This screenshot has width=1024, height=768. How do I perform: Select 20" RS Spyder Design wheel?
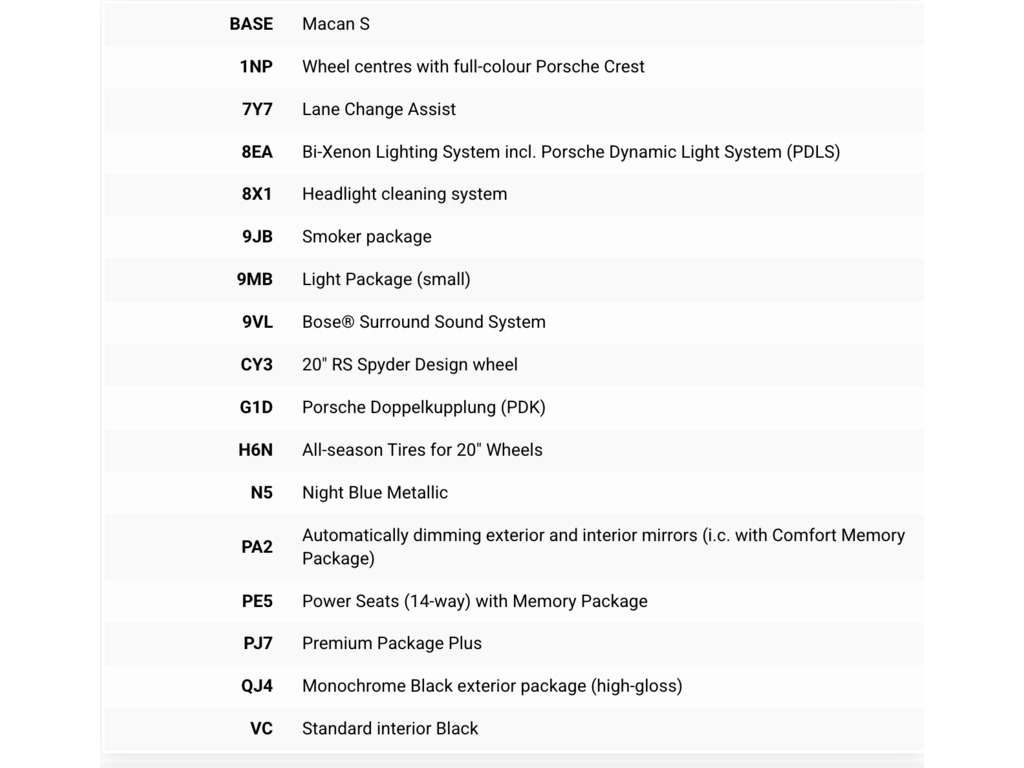pos(409,364)
